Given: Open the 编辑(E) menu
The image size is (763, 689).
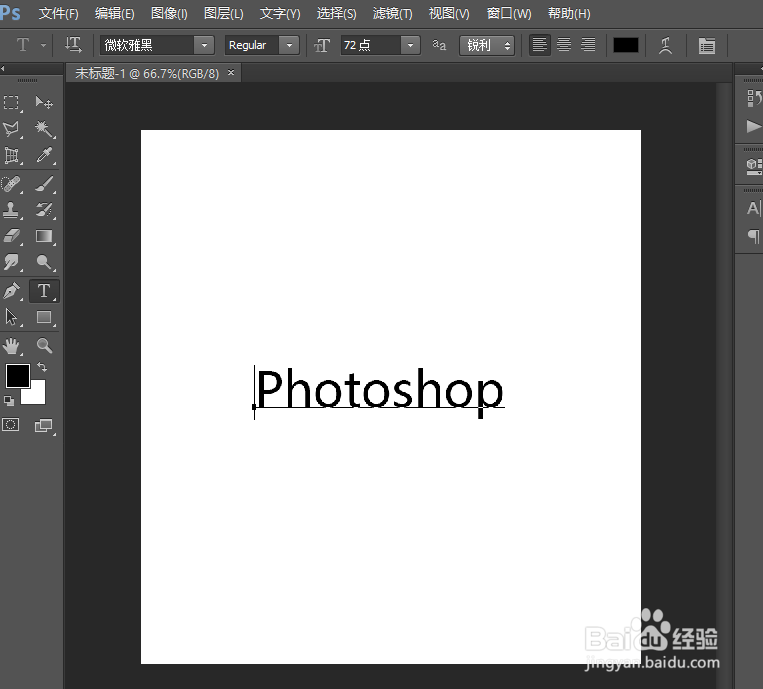Looking at the screenshot, I should [114, 14].
